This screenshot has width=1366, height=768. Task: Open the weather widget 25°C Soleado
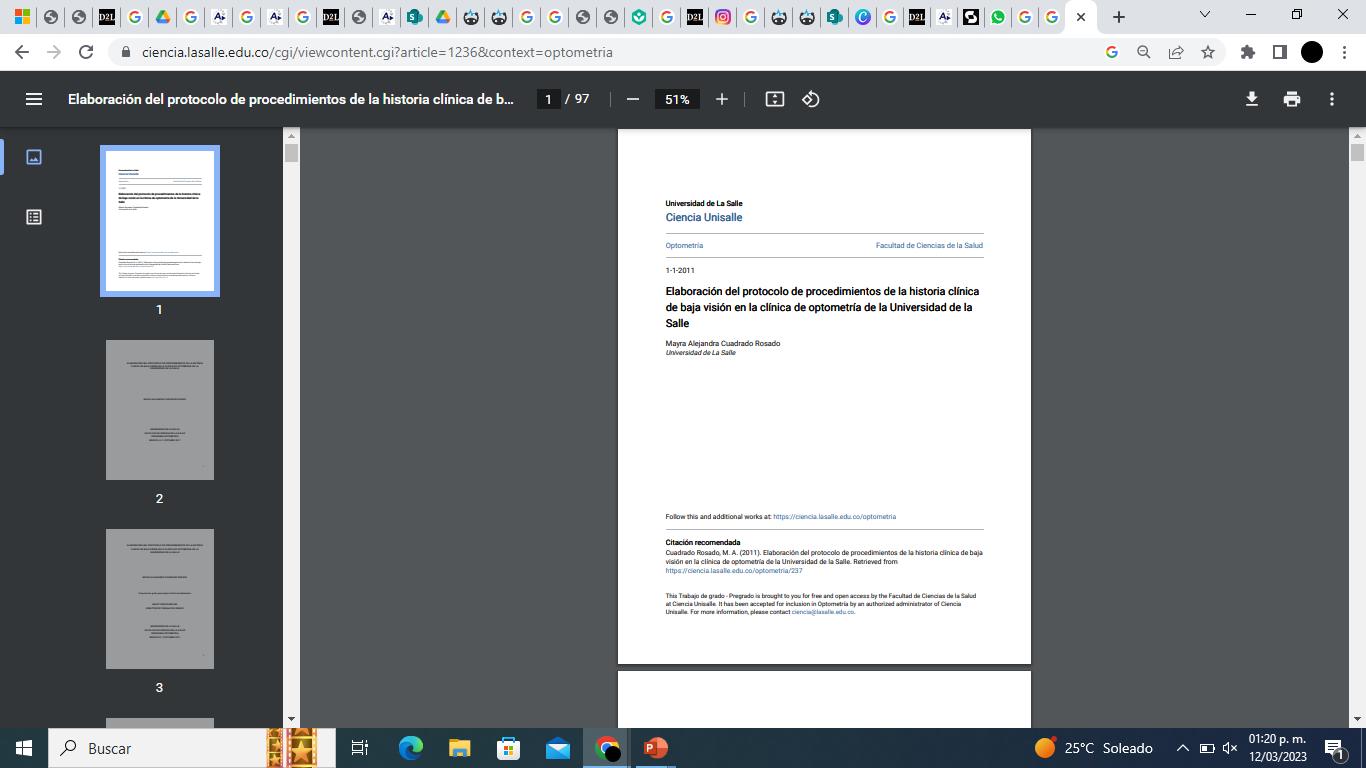(x=1093, y=748)
